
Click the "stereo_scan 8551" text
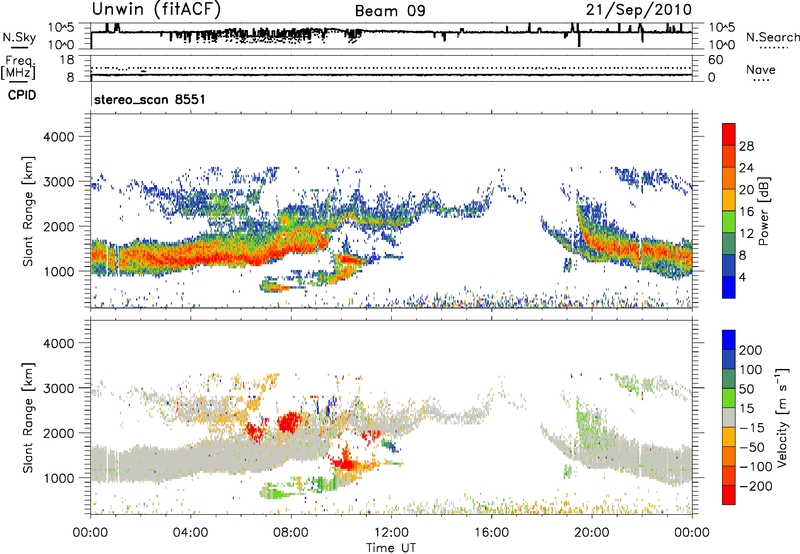(x=149, y=99)
